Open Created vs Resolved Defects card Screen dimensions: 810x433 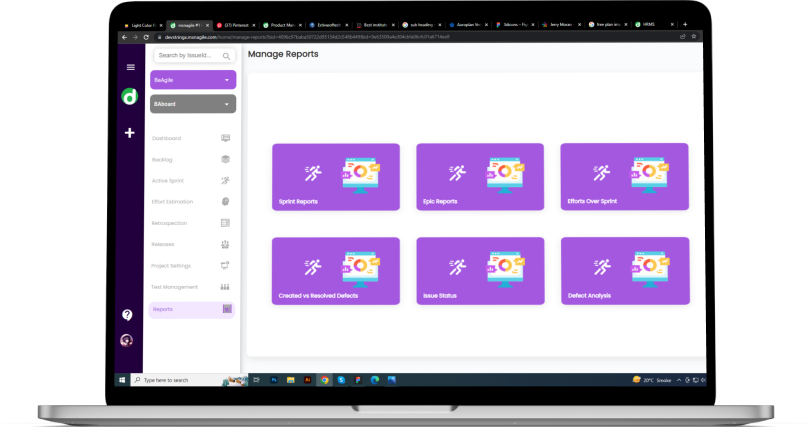pyautogui.click(x=336, y=271)
